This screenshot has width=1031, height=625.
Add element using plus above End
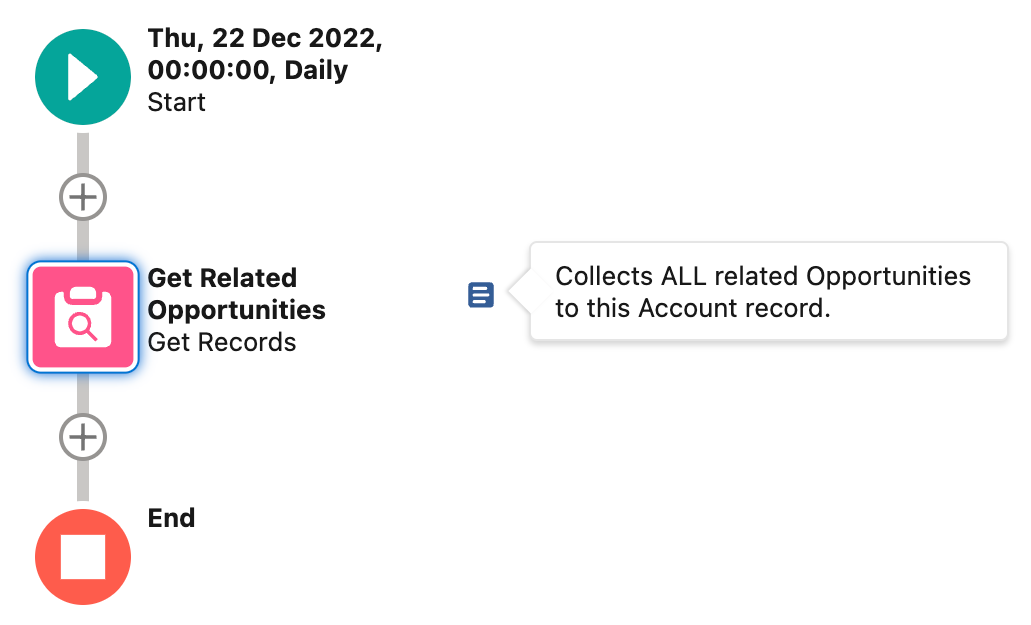(x=83, y=436)
